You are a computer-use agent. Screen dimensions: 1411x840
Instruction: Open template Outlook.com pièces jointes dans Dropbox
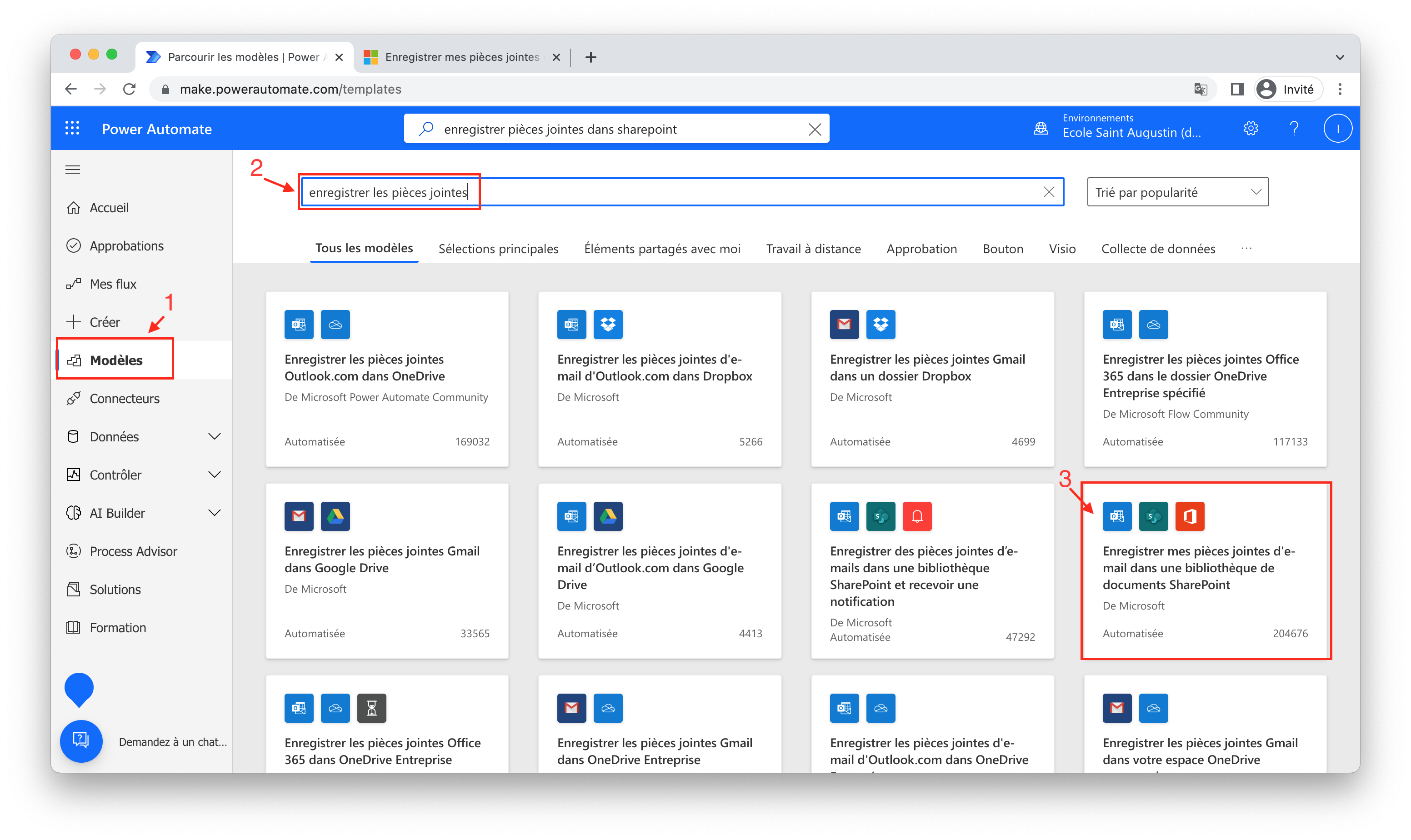point(660,379)
